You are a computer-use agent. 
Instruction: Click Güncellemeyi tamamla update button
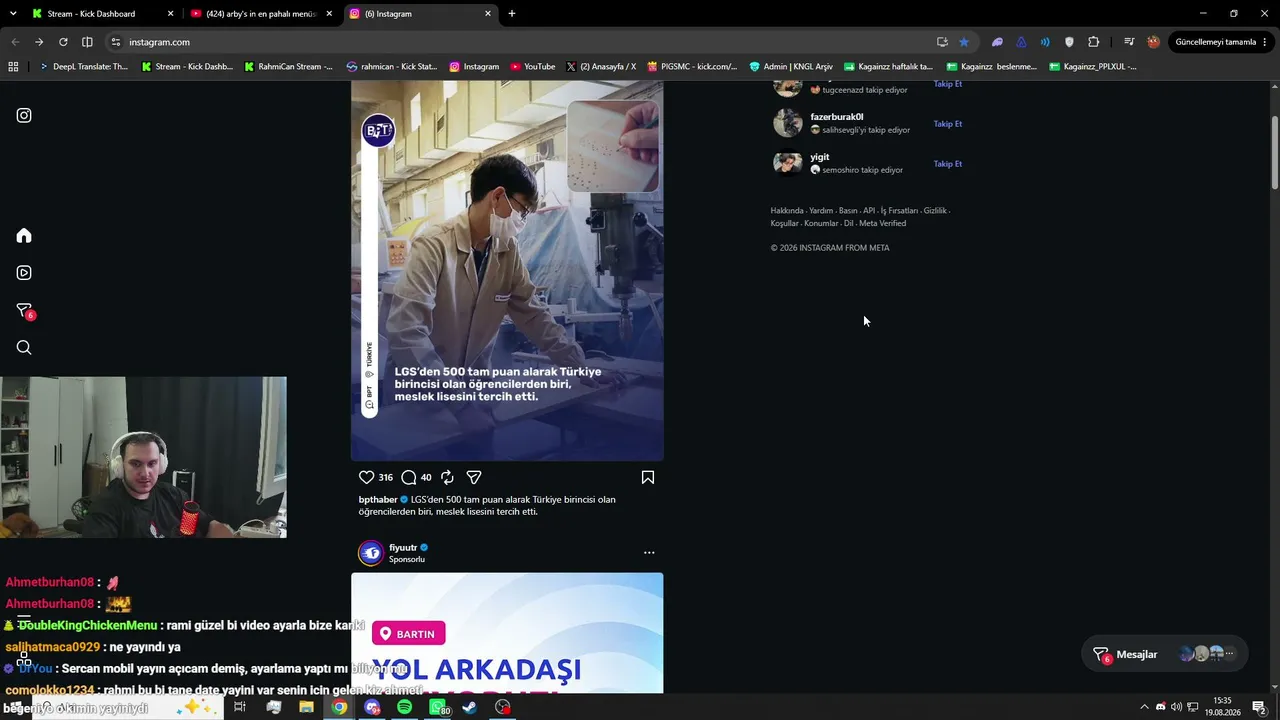1215,42
